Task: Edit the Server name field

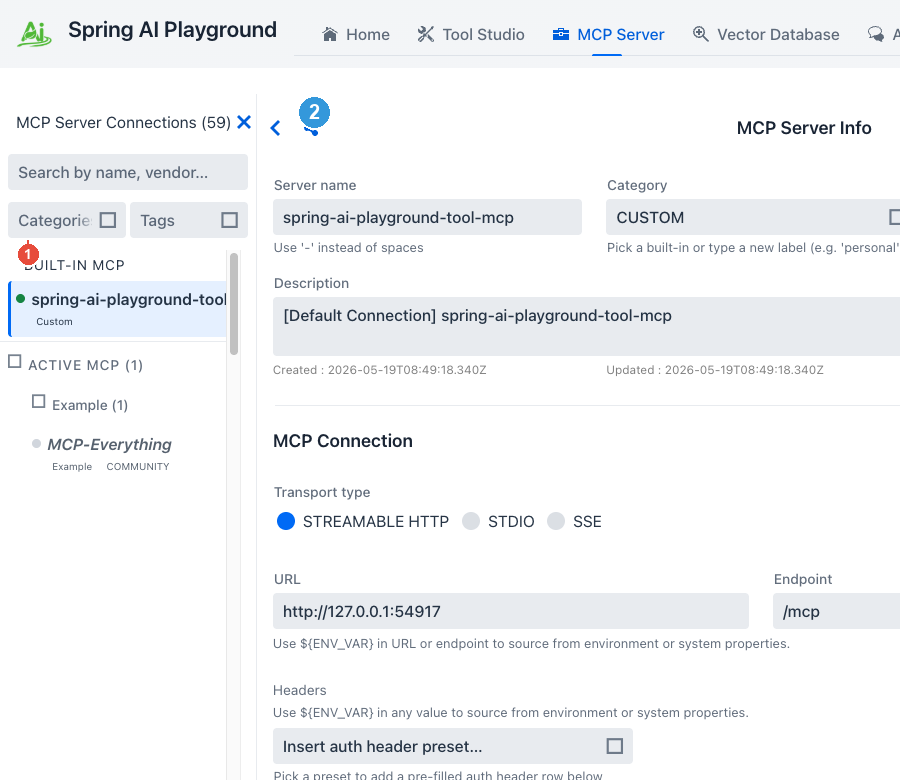Action: (427, 217)
